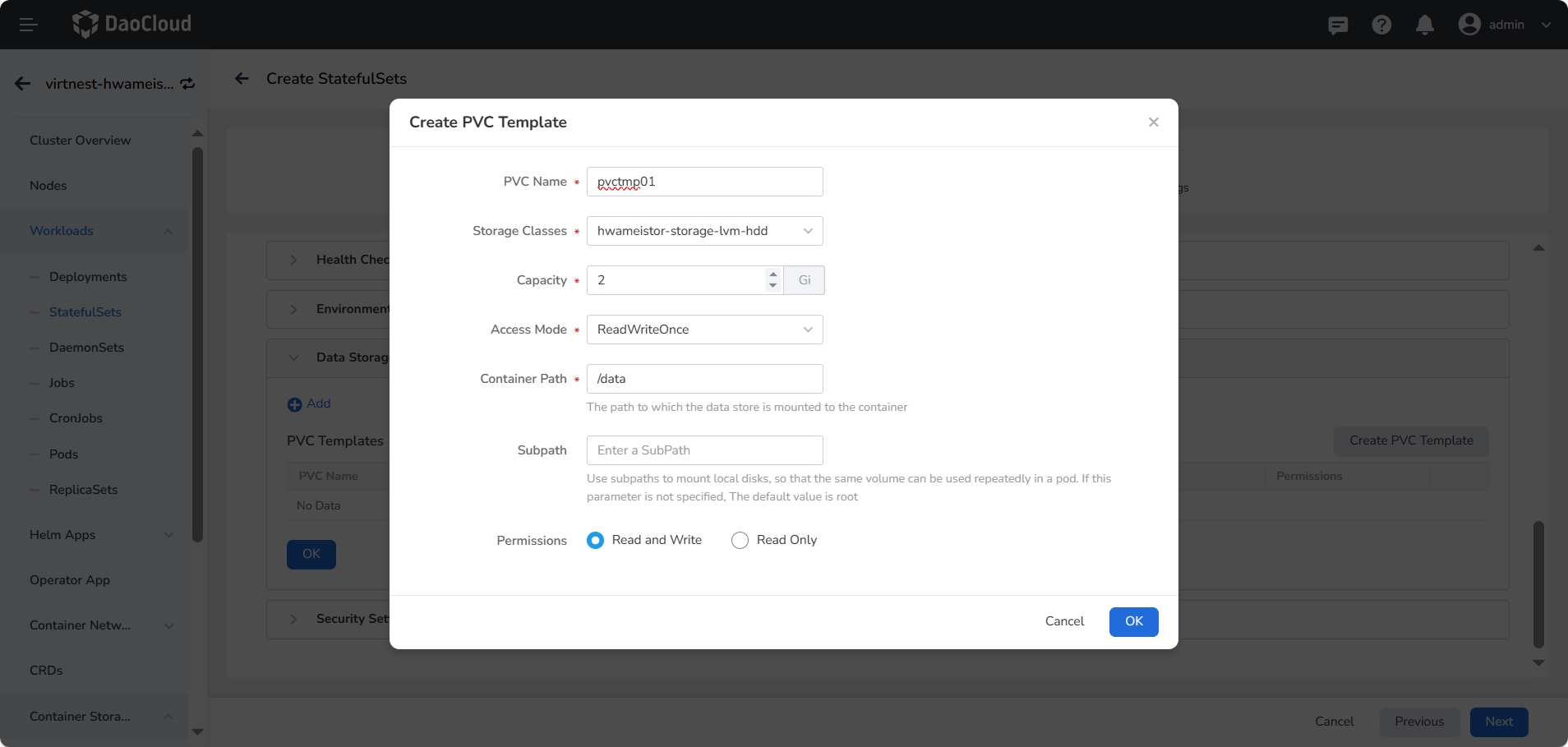Open the Access Mode dropdown
Screen dimensions: 1568x747
[x=704, y=330]
